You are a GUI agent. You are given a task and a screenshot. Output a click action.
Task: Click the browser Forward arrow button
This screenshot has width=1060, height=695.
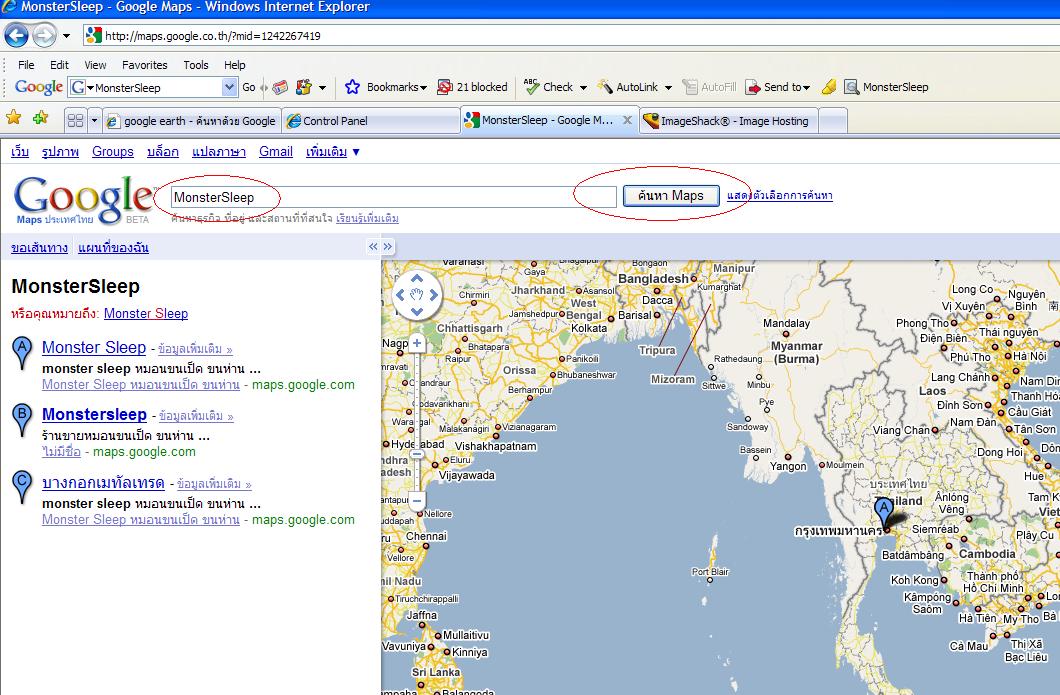tap(45, 35)
